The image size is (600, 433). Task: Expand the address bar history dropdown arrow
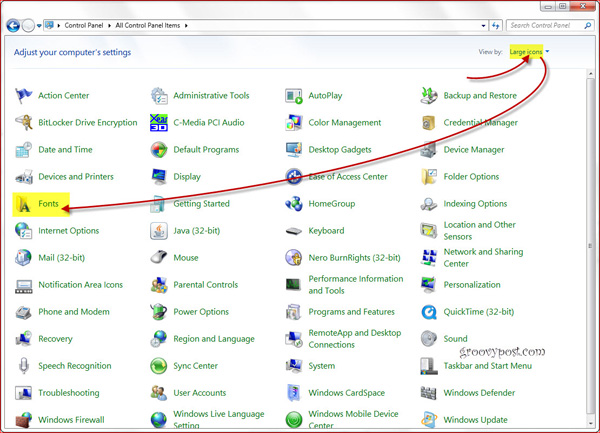click(483, 26)
